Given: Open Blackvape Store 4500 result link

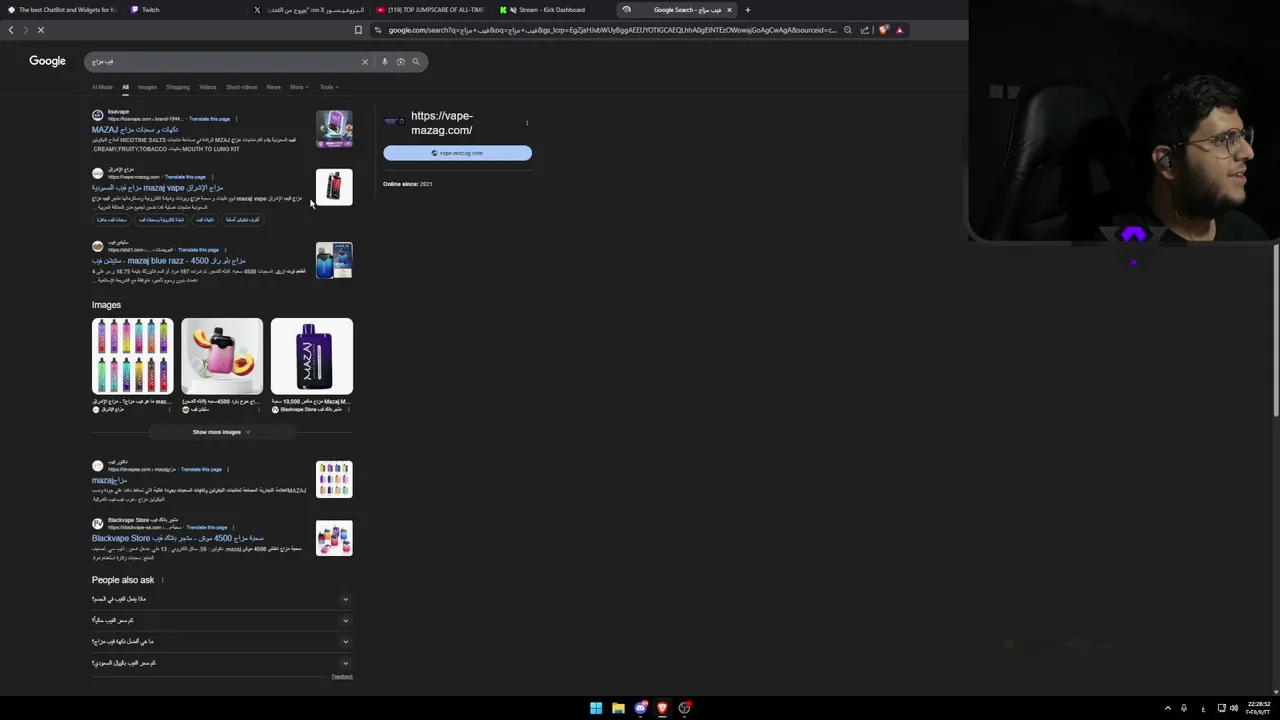Looking at the screenshot, I should 178,538.
